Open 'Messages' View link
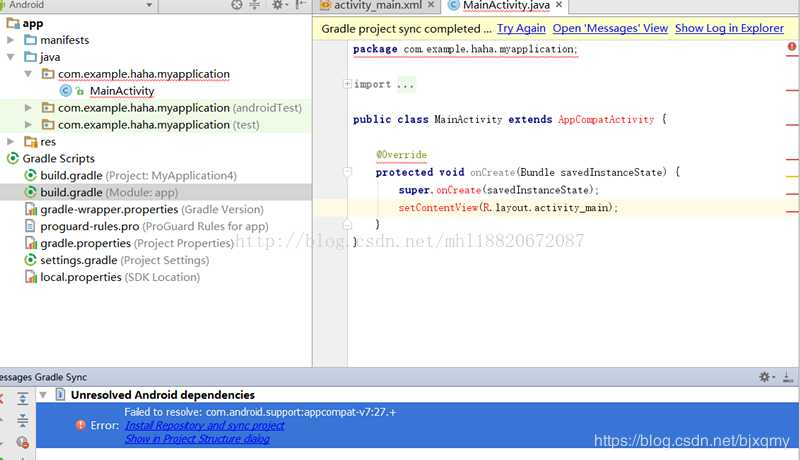Image resolution: width=800 pixels, height=460 pixels. click(x=610, y=29)
